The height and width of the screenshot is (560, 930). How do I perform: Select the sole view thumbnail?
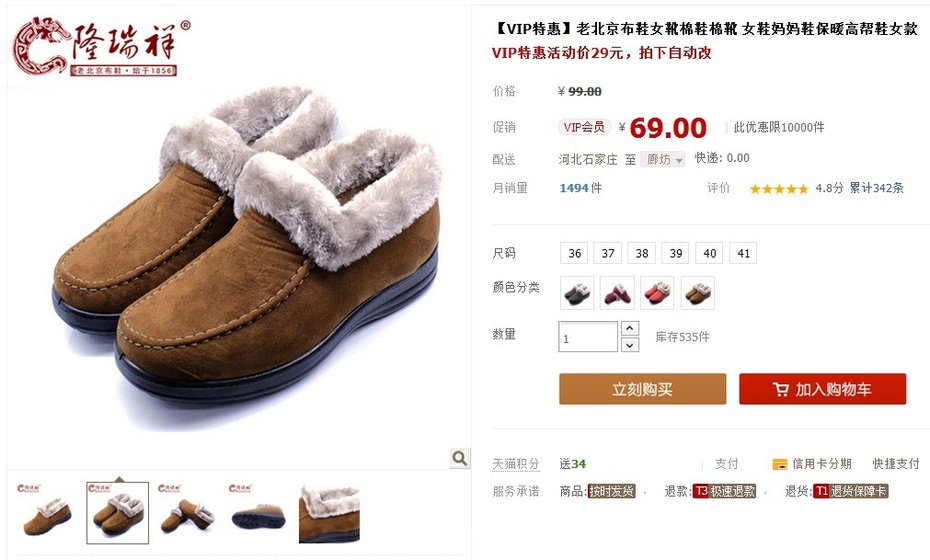click(259, 513)
